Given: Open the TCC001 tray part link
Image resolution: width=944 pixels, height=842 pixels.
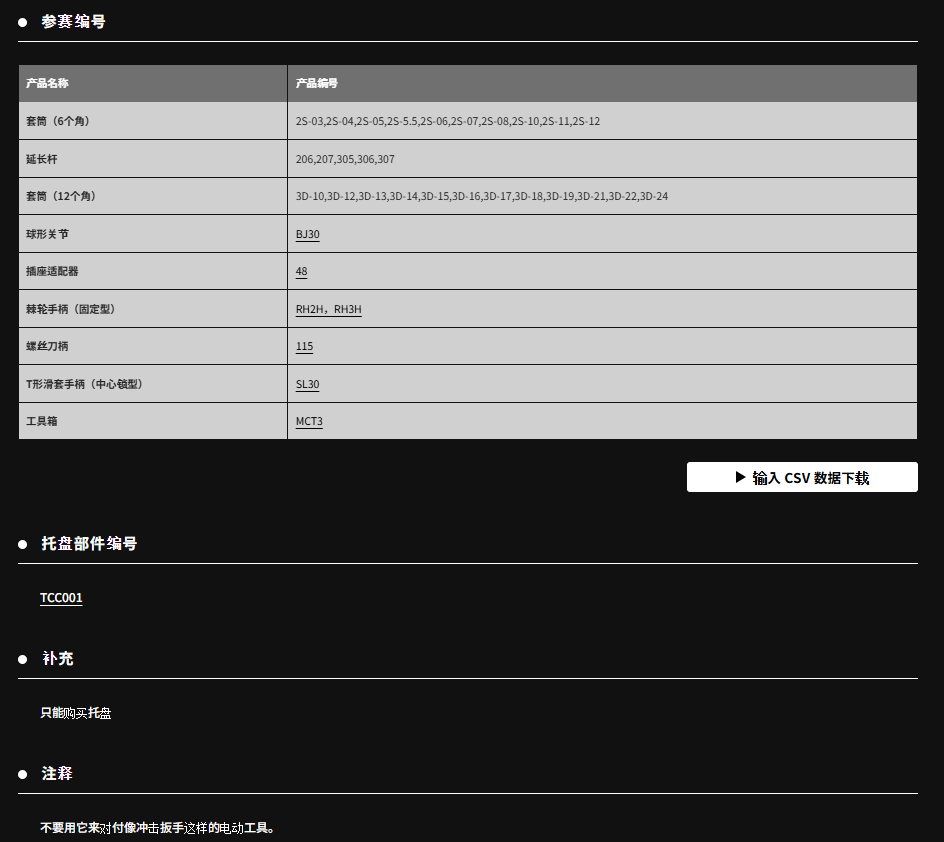Looking at the screenshot, I should (61, 598).
